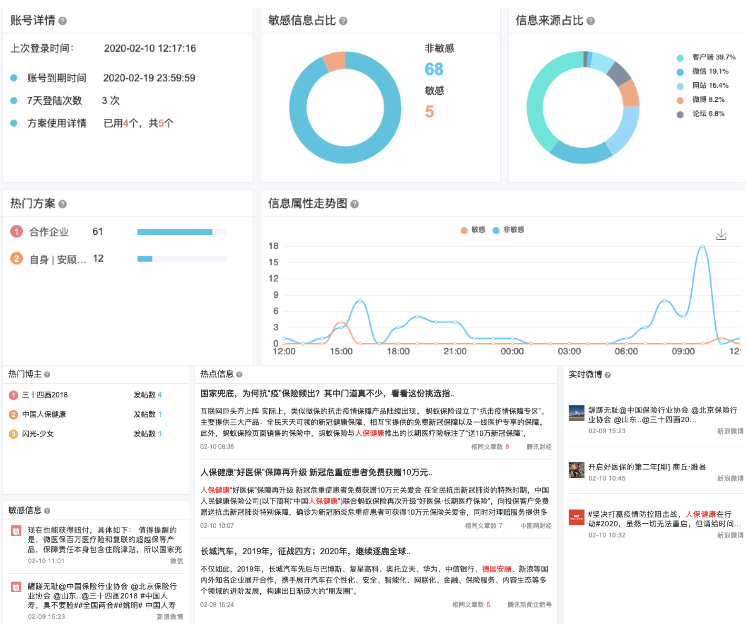The height and width of the screenshot is (636, 749).
Task: Click help icon beside 账号详情 title
Action: [63, 20]
